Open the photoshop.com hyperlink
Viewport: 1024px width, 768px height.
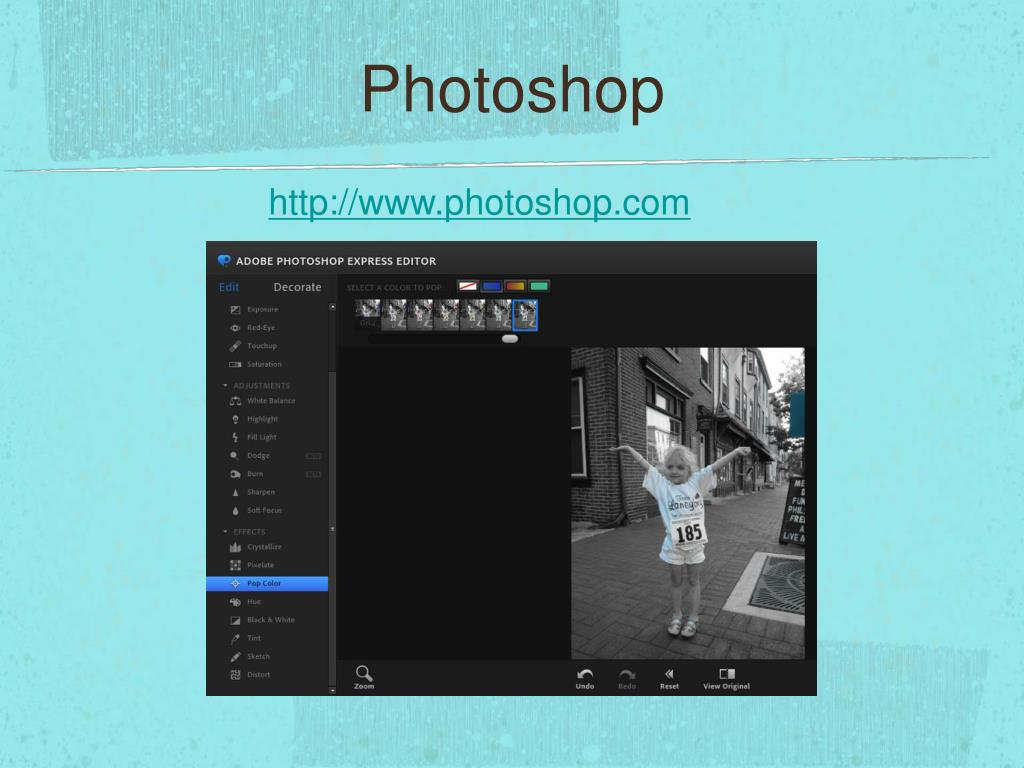pyautogui.click(x=479, y=202)
